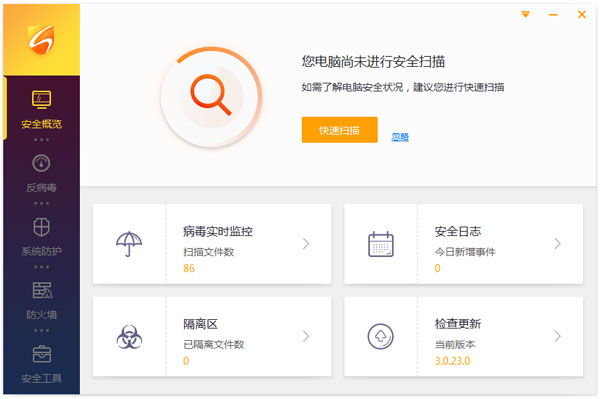Expand 隔离区 with its chevron
This screenshot has width=600, height=399.
(x=306, y=336)
